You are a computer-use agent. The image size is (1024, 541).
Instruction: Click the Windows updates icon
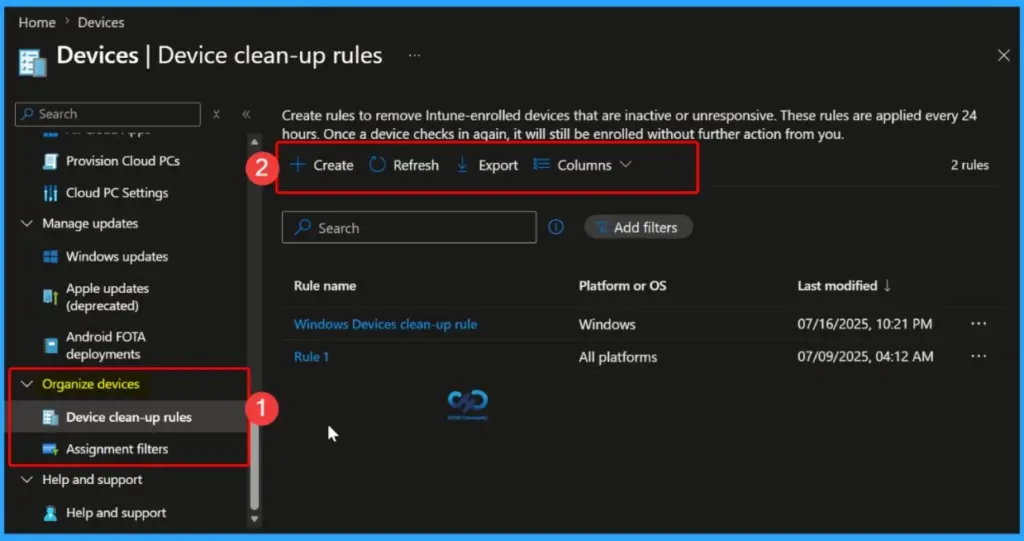(x=50, y=256)
